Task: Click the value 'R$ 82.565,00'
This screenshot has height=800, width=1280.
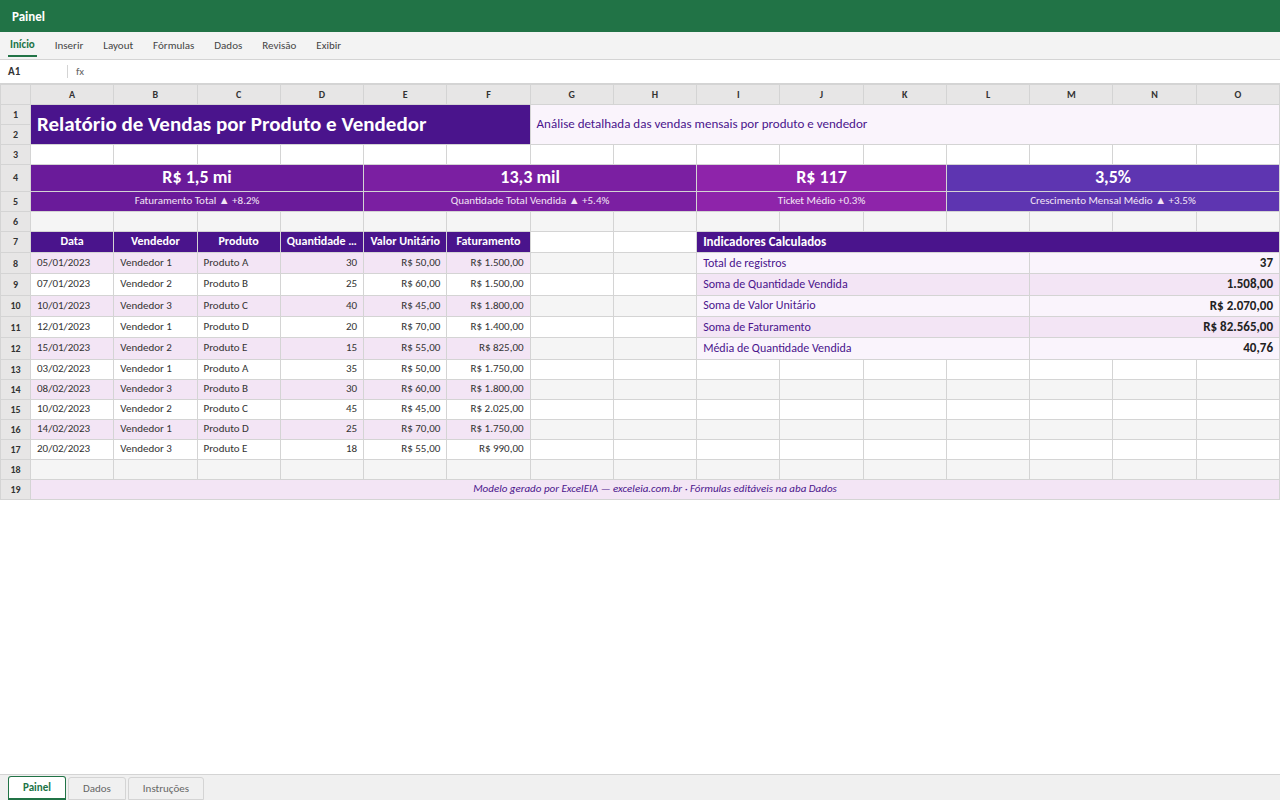Action: pos(1155,327)
